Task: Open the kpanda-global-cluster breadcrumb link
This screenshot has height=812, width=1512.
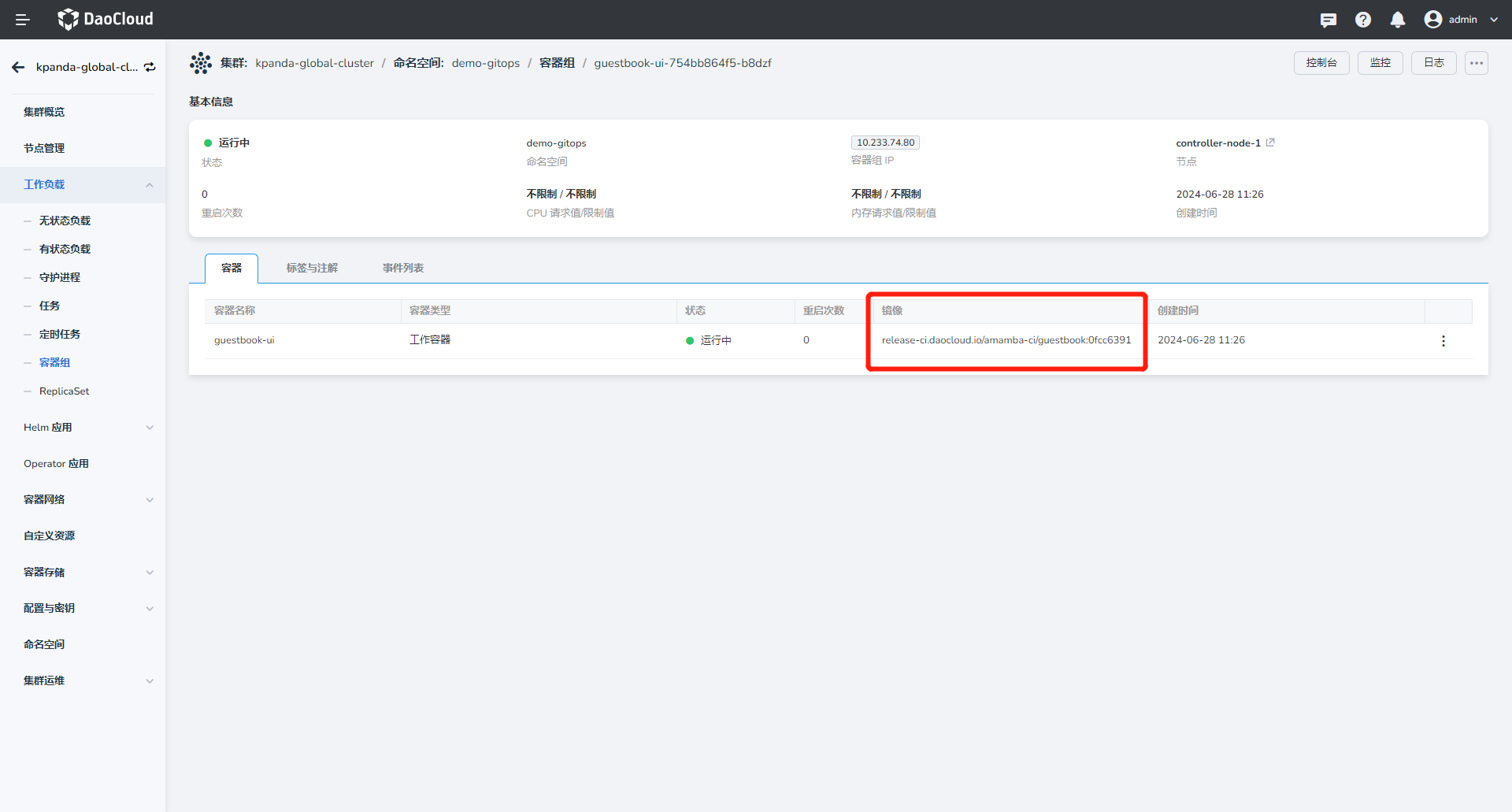Action: 314,63
